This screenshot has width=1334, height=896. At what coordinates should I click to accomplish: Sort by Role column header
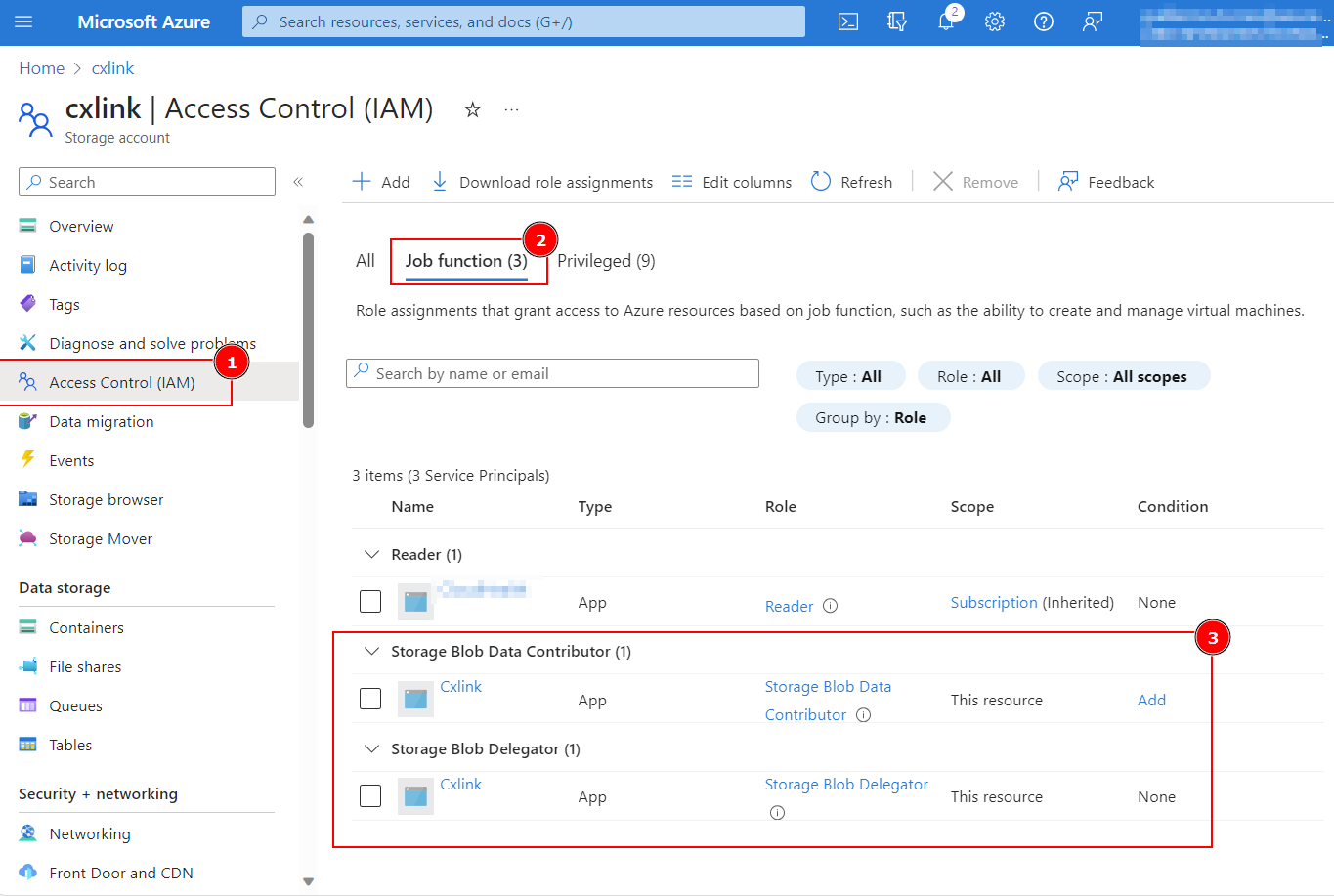click(781, 506)
